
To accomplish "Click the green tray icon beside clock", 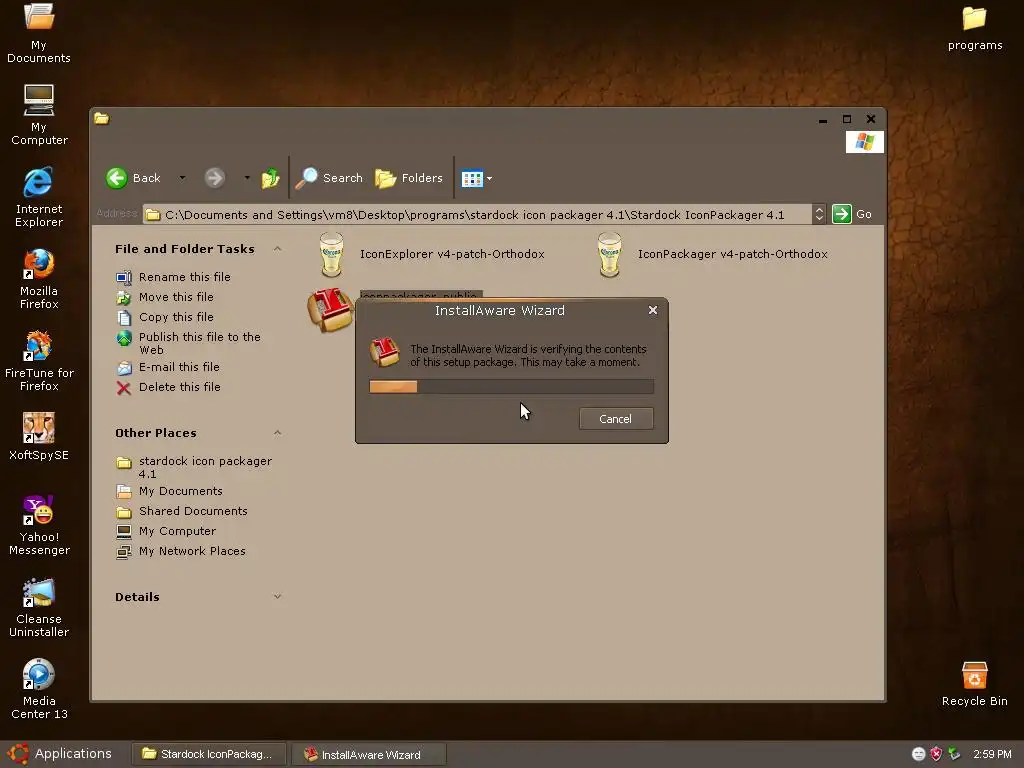I will point(954,754).
